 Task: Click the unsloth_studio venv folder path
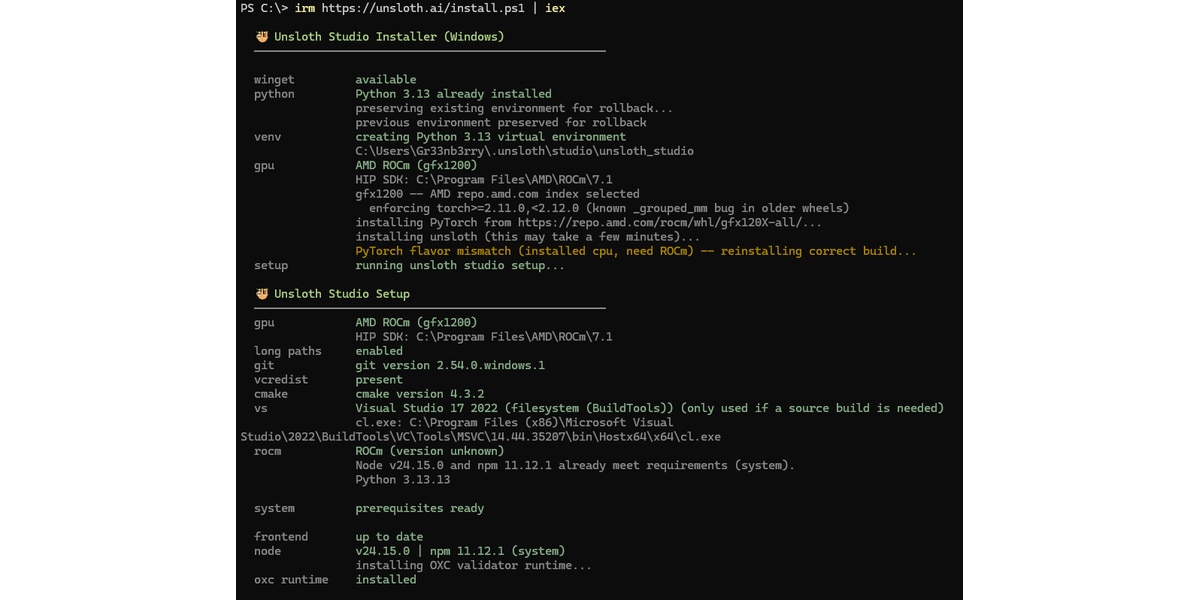[x=525, y=151]
